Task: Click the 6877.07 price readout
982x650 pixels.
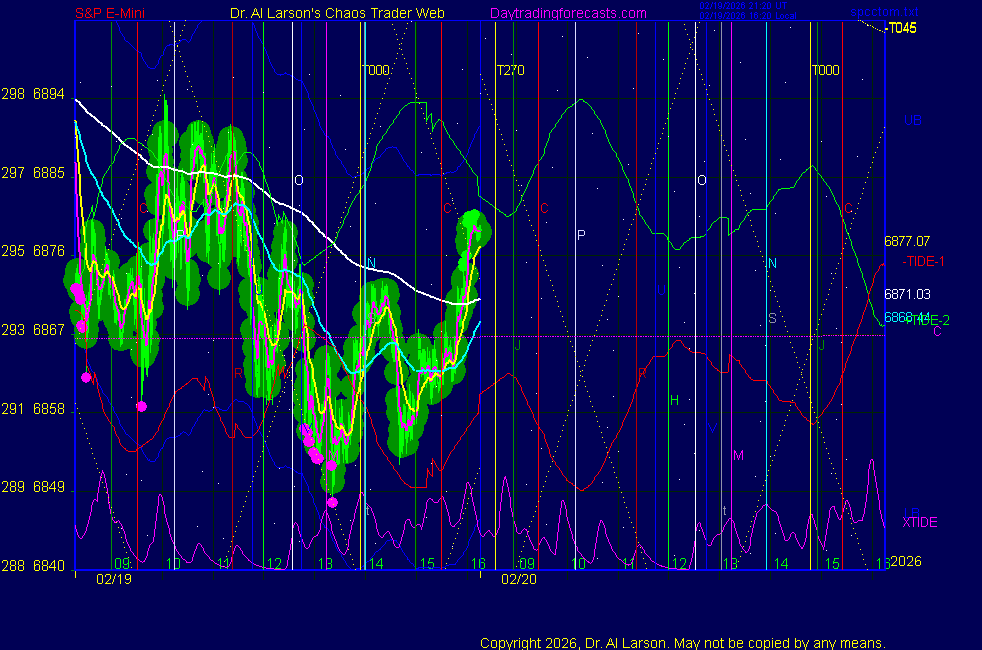Action: [907, 241]
